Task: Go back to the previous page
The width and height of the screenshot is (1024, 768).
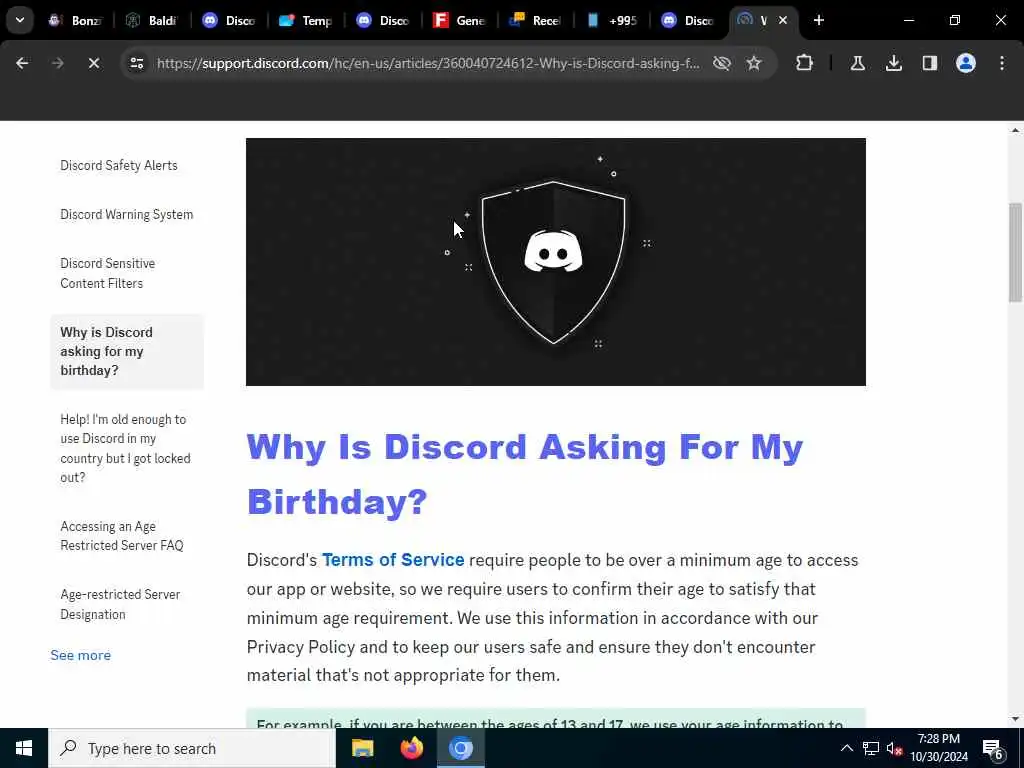Action: (22, 63)
